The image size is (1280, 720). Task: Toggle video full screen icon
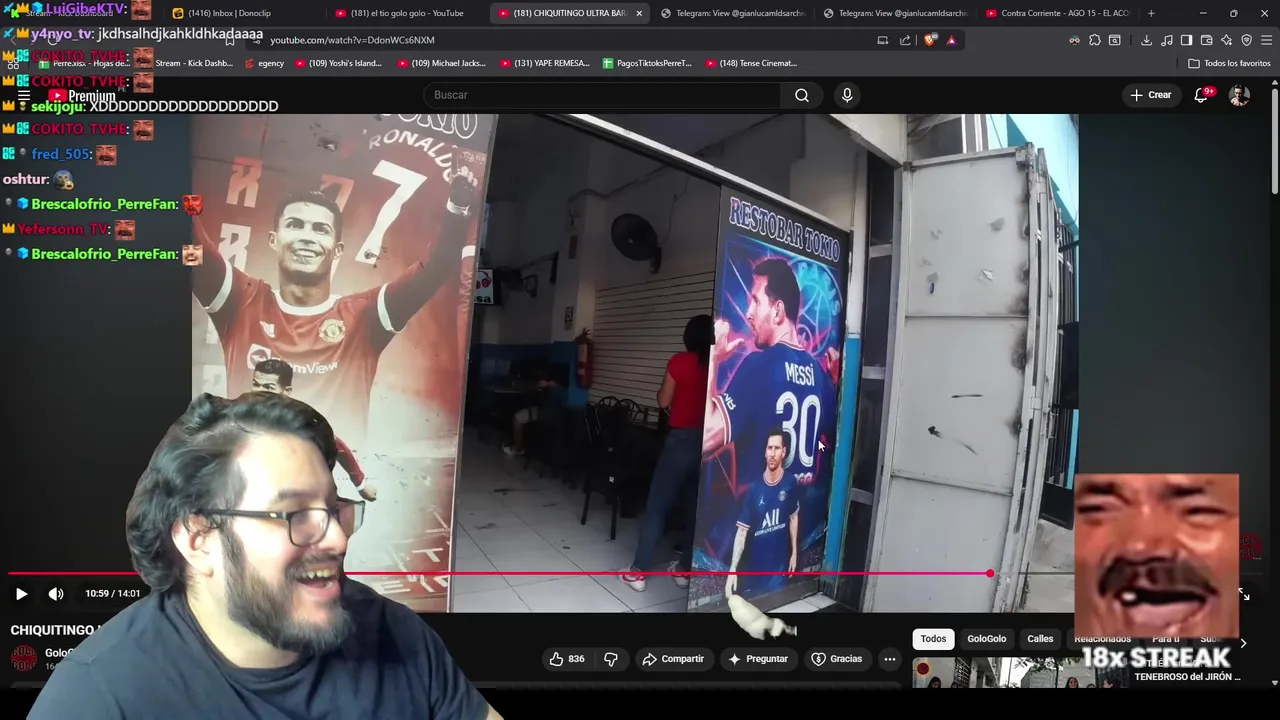tap(1244, 594)
